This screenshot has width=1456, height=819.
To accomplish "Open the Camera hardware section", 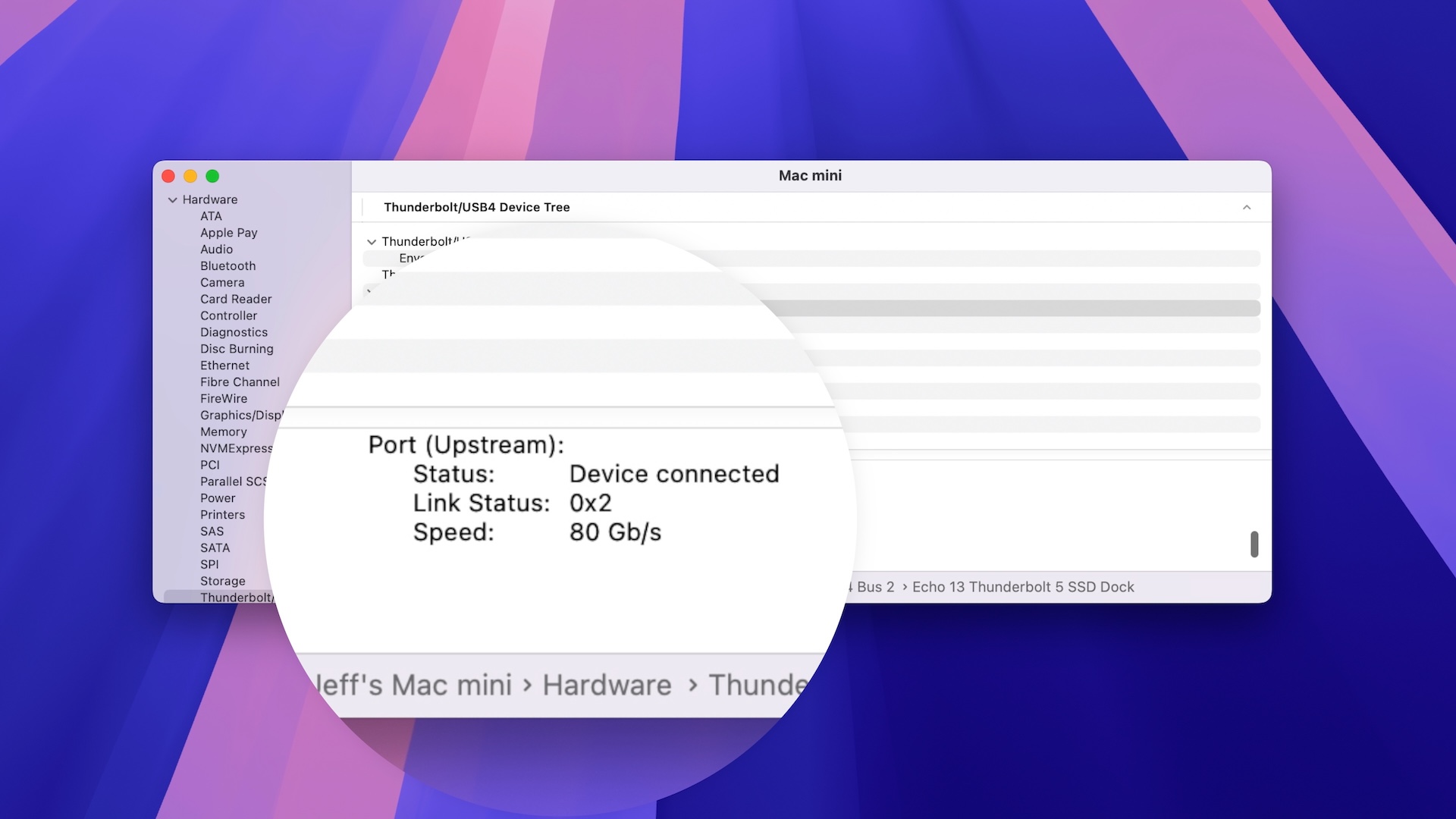I will [222, 283].
